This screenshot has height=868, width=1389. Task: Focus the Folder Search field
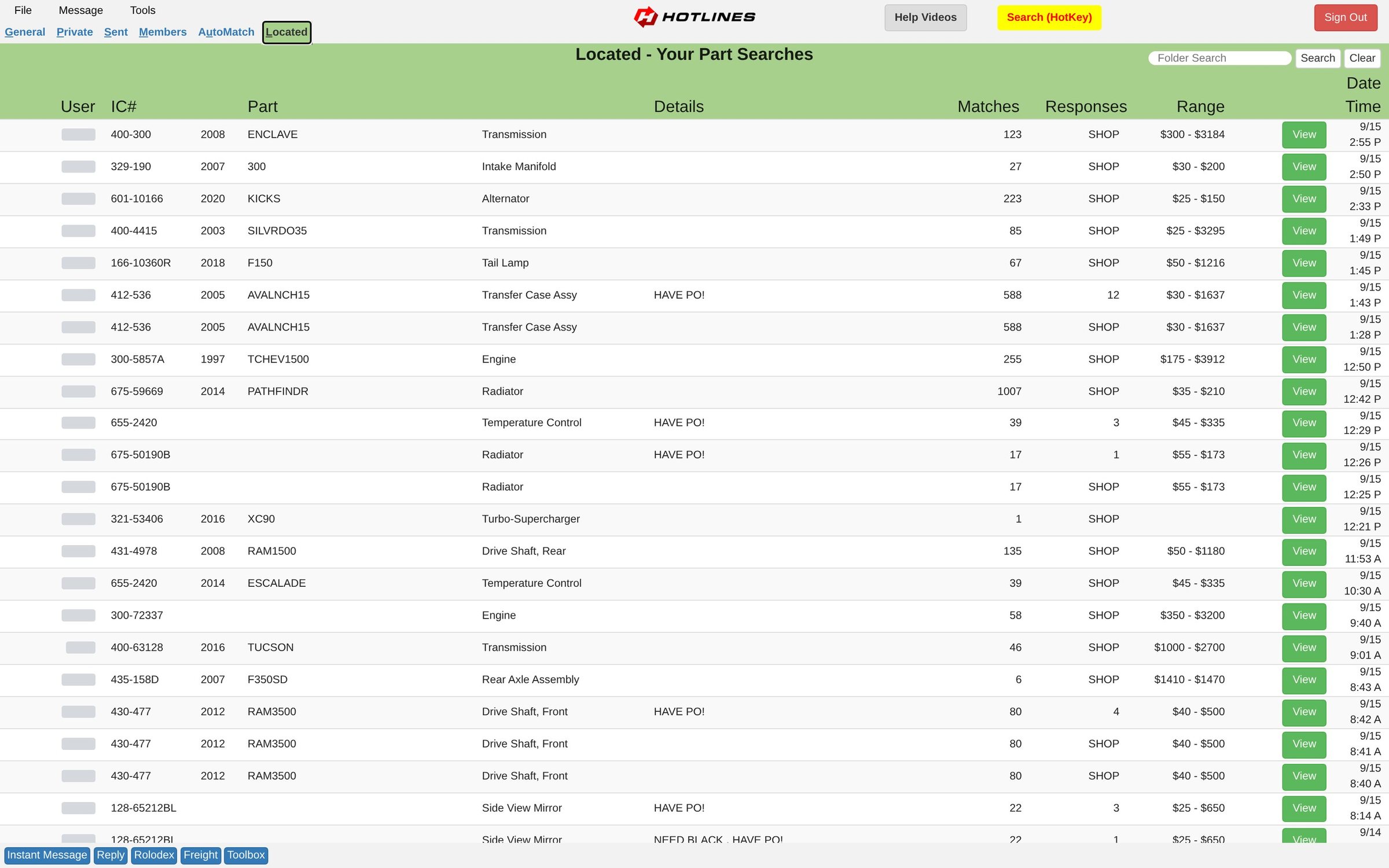tap(1220, 58)
